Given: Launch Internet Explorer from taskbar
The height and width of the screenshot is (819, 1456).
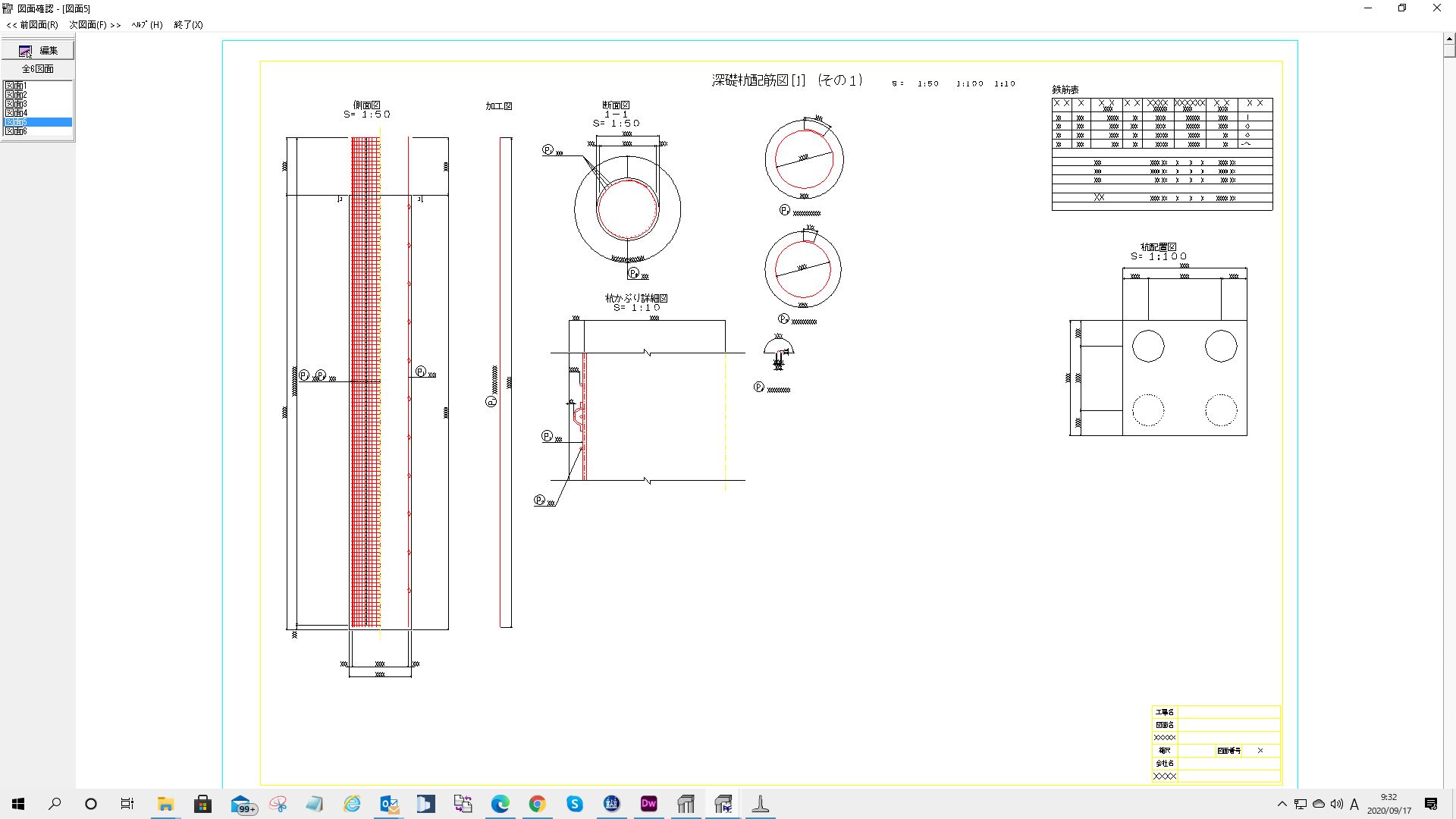Looking at the screenshot, I should point(352,804).
